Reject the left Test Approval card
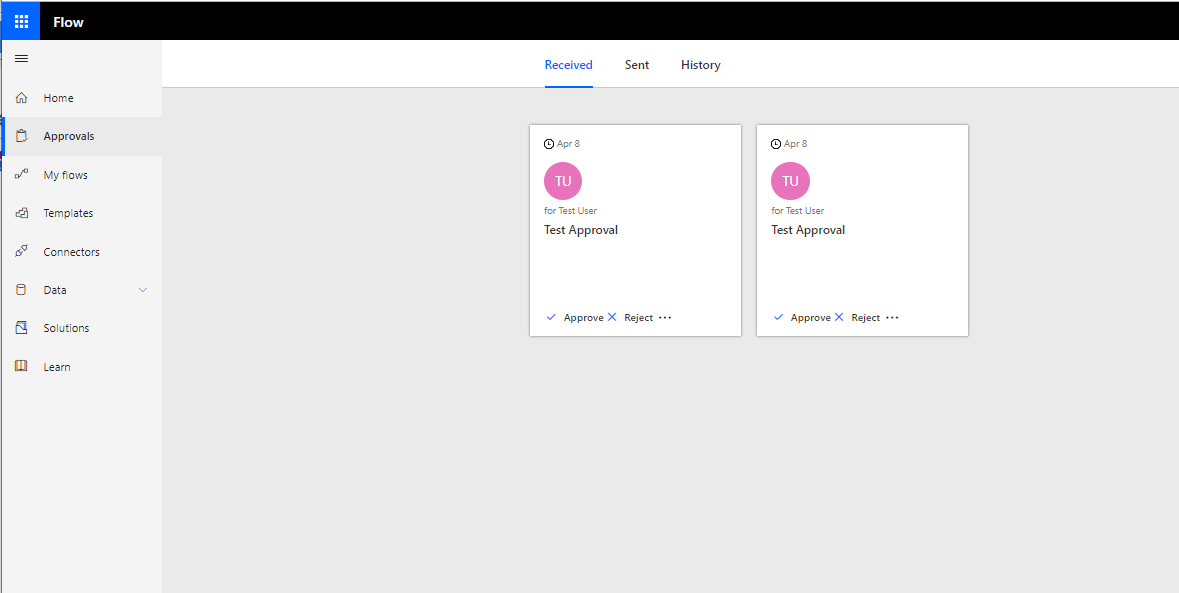Screen dimensions: 1179x593 [x=630, y=317]
